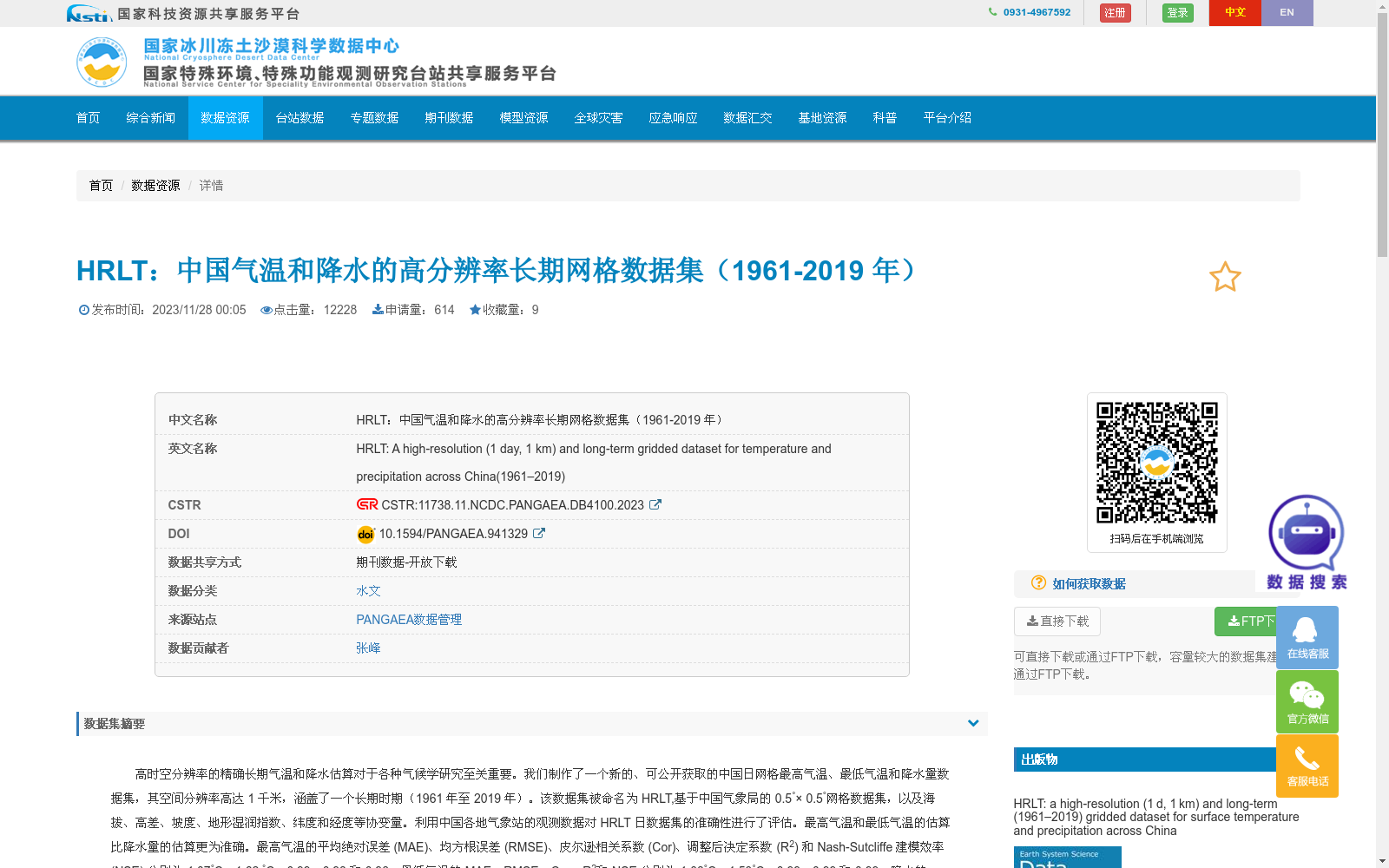Click the CSTR:11738.11.NCDC.PANGAEA.DB4100.2023 identifier text
The image size is (1389, 868).
pos(513,505)
